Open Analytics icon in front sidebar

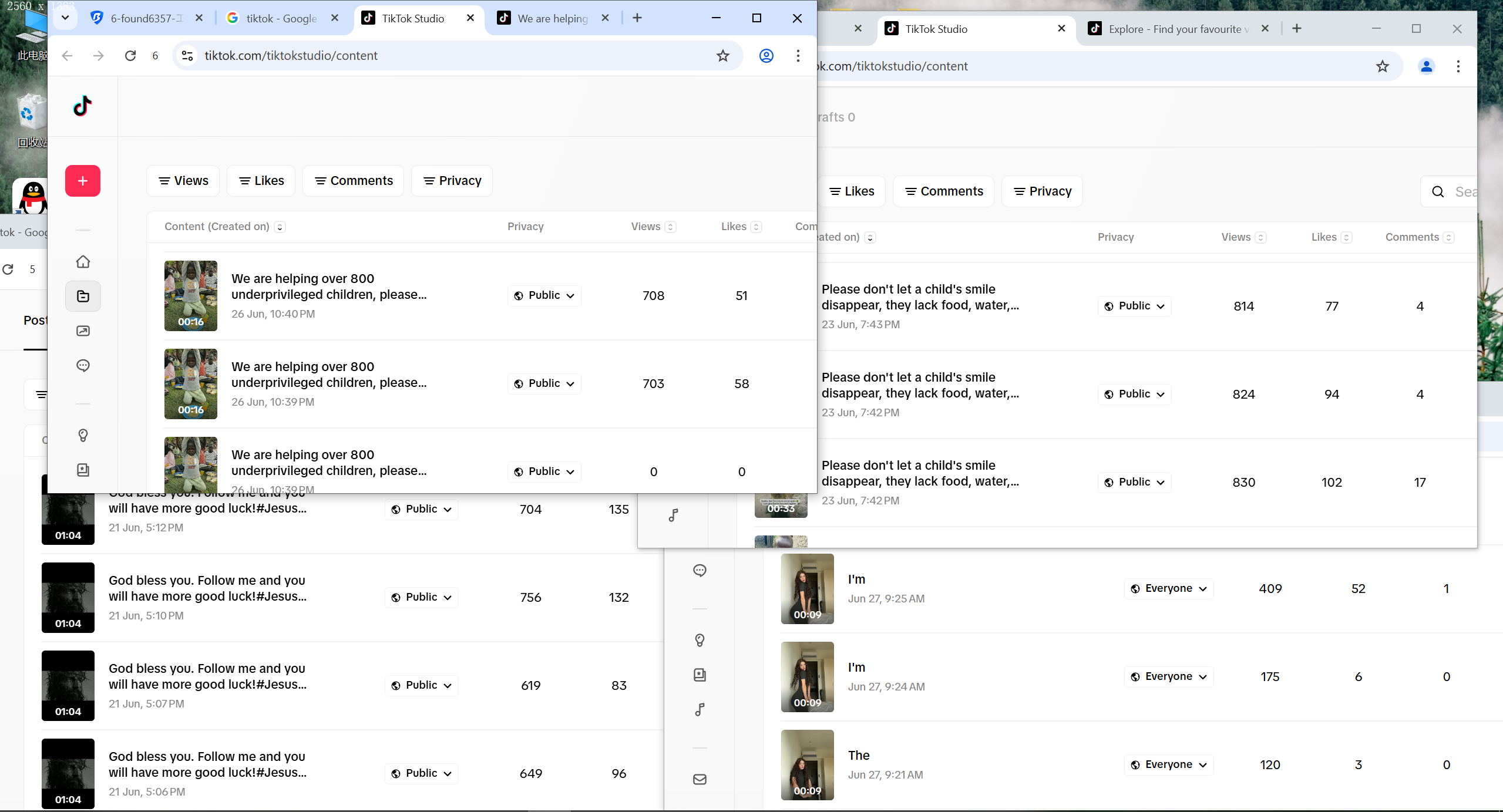click(x=83, y=331)
